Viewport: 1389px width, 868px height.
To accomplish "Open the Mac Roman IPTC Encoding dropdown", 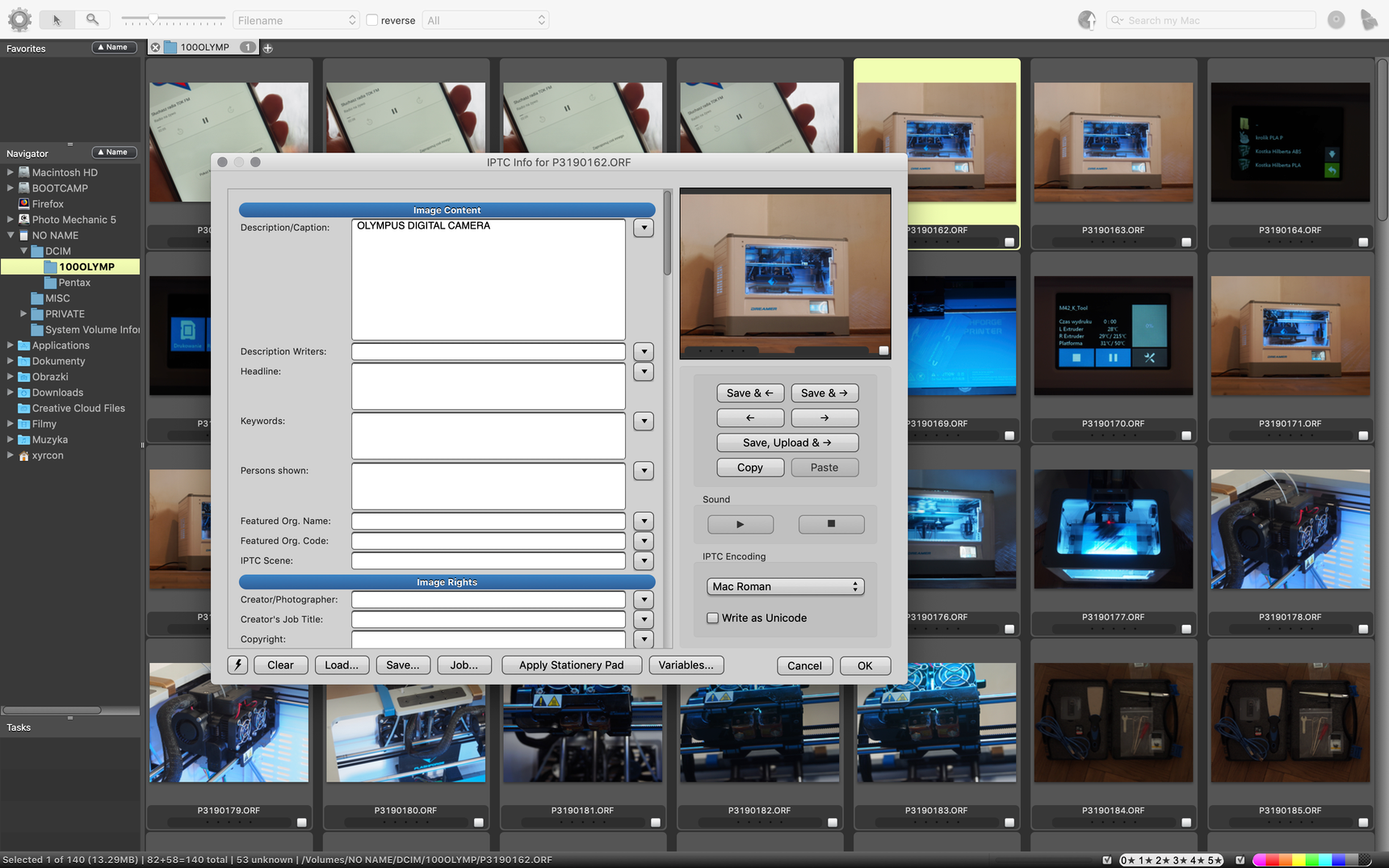I will [785, 586].
